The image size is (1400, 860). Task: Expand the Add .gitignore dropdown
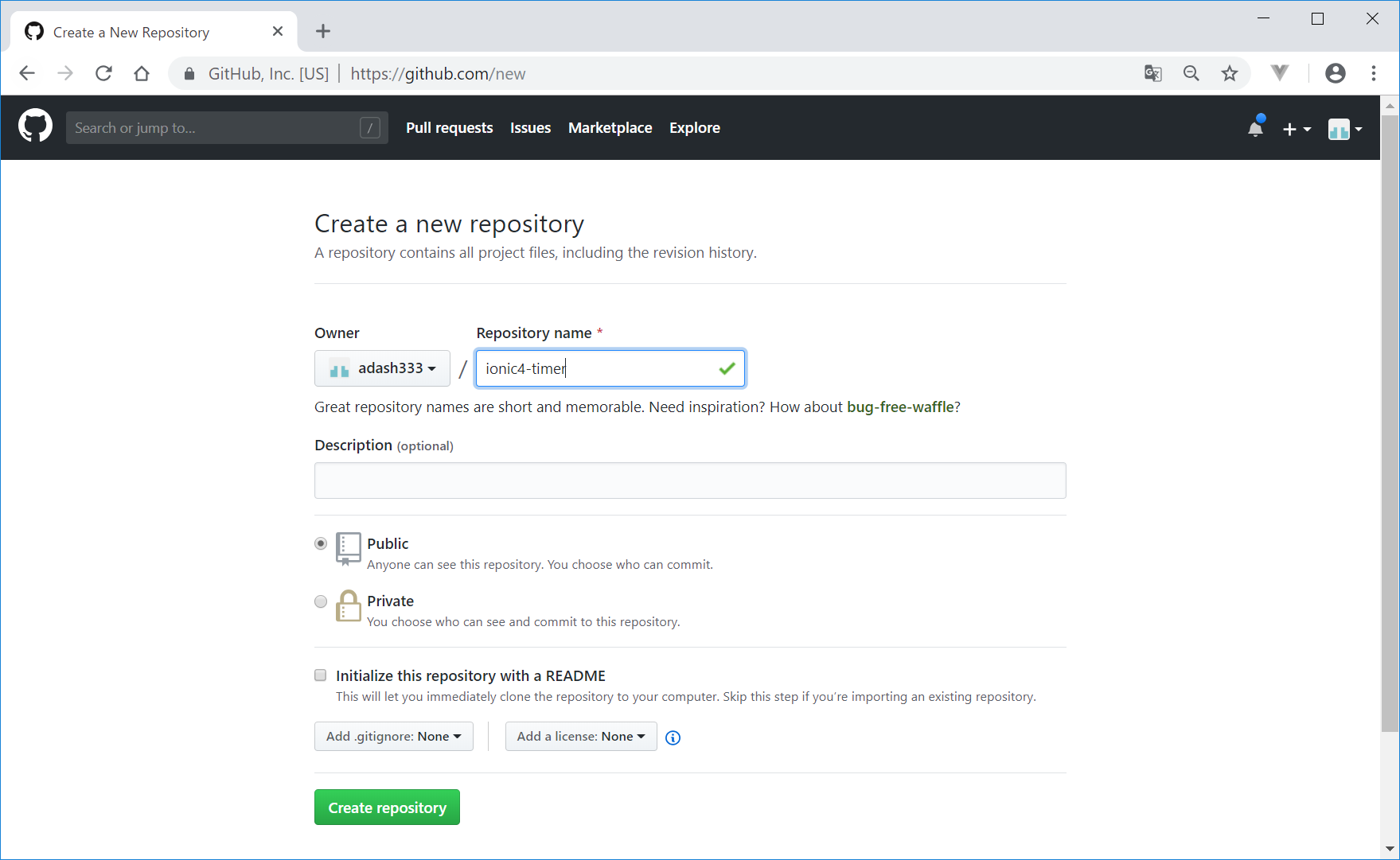(x=393, y=737)
